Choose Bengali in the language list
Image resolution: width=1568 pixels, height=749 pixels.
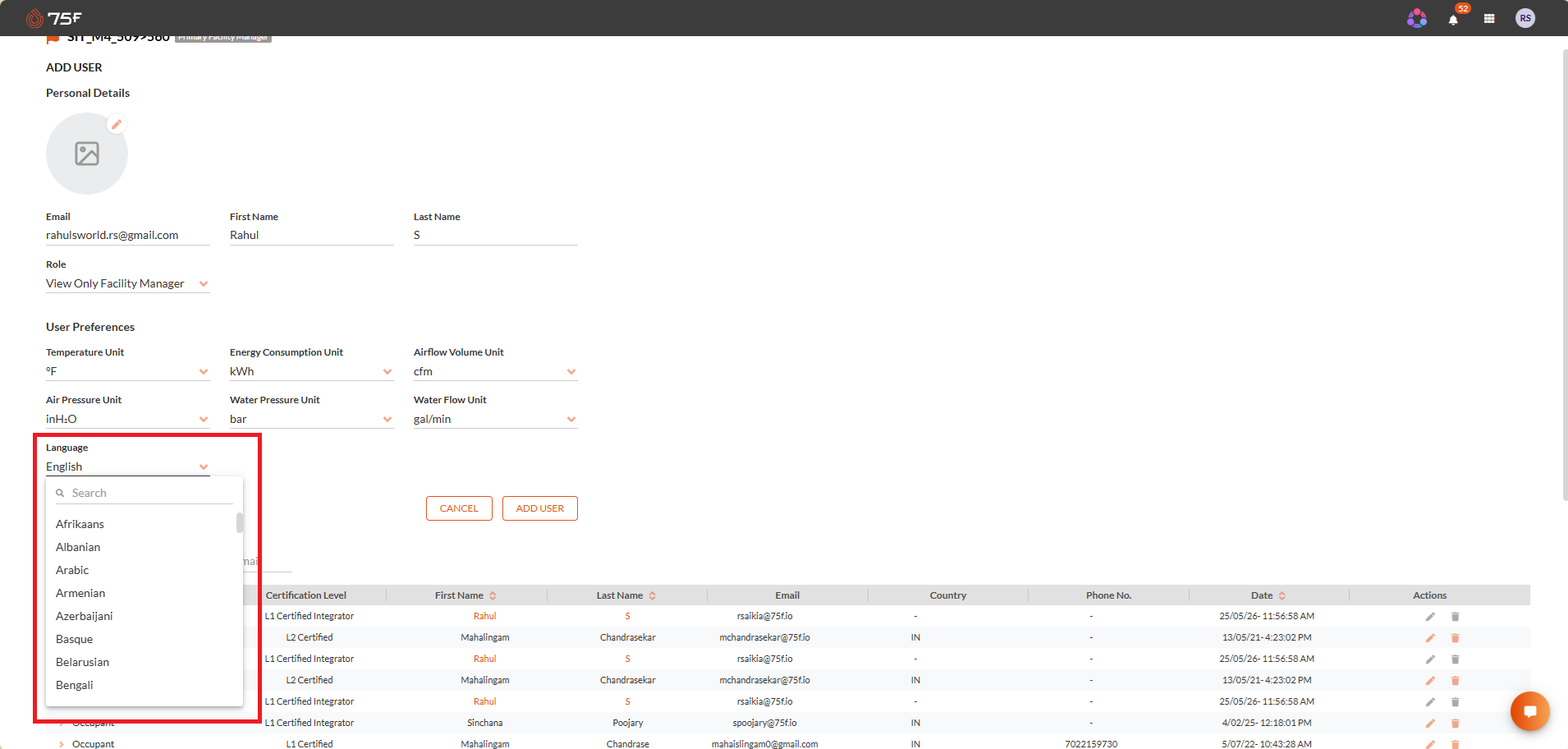(x=75, y=685)
